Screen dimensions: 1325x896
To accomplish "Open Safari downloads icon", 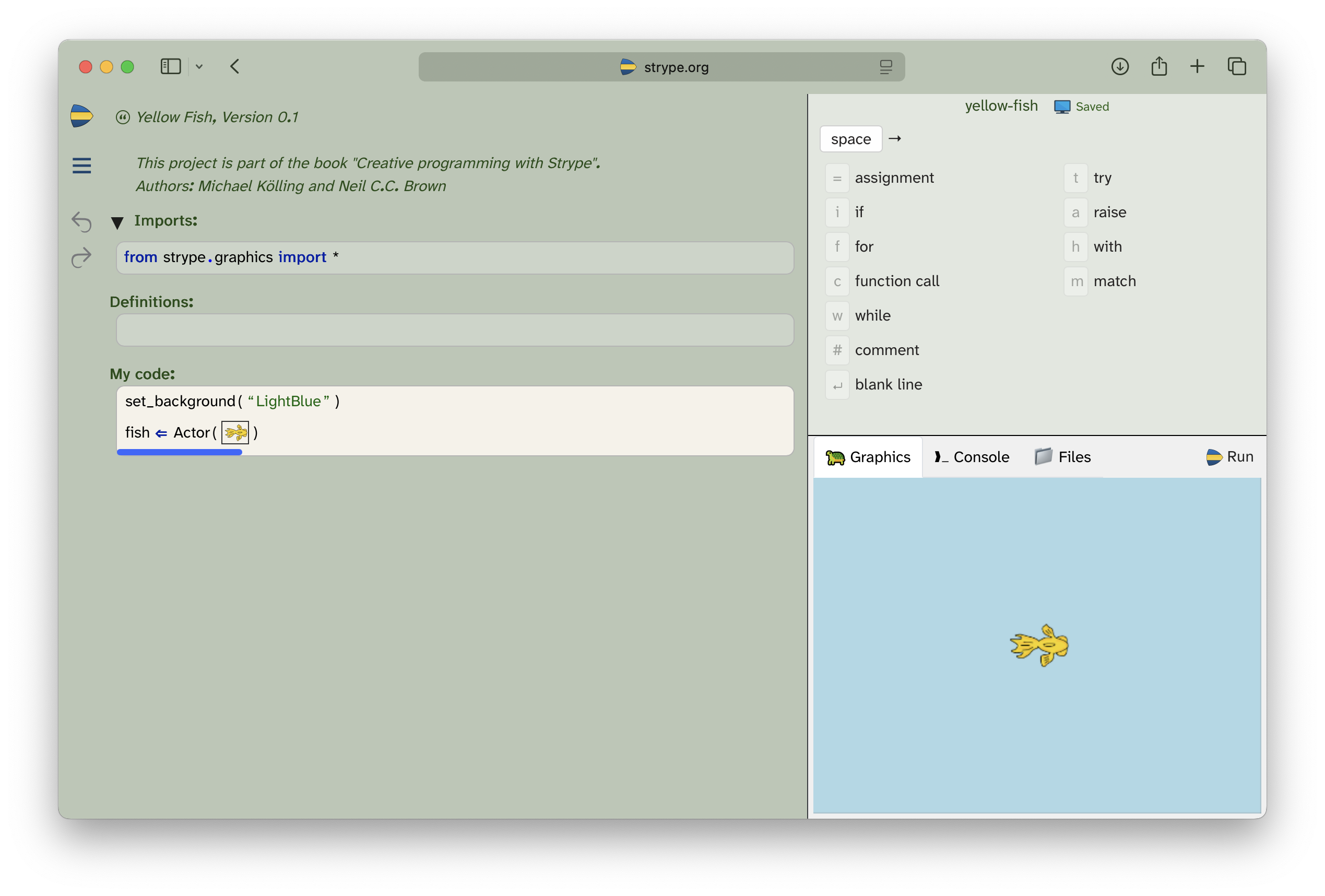I will pos(1120,67).
